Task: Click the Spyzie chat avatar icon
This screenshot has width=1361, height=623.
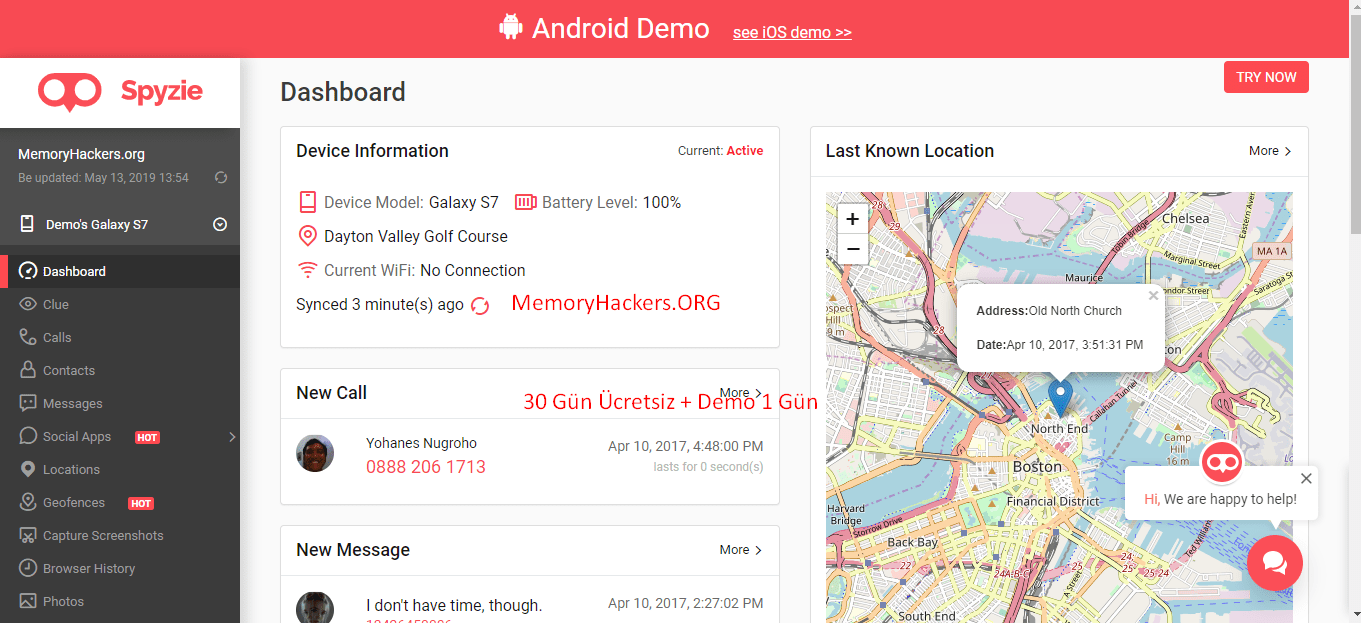Action: coord(1221,463)
